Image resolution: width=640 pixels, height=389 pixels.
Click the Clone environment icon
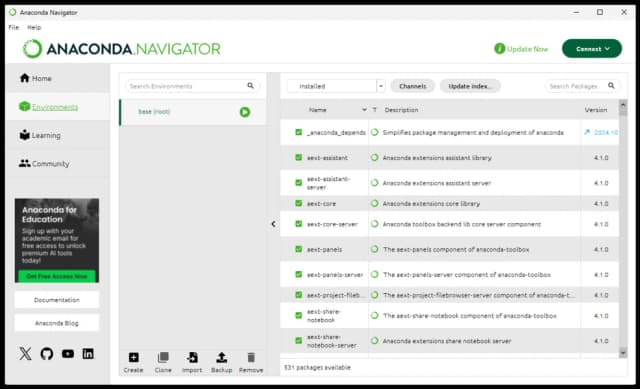163,358
